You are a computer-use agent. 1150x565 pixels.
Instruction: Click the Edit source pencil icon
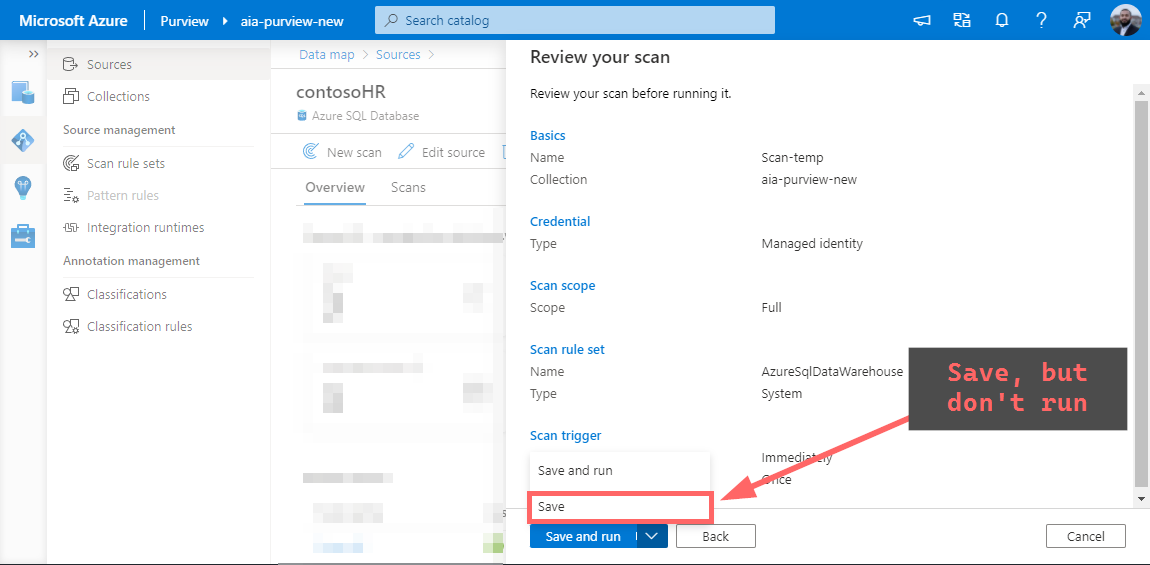point(406,152)
